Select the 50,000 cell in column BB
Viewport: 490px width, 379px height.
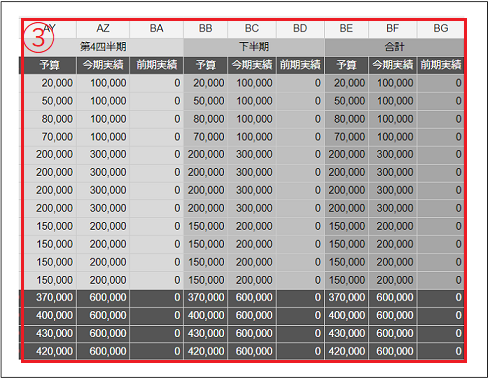(x=205, y=101)
